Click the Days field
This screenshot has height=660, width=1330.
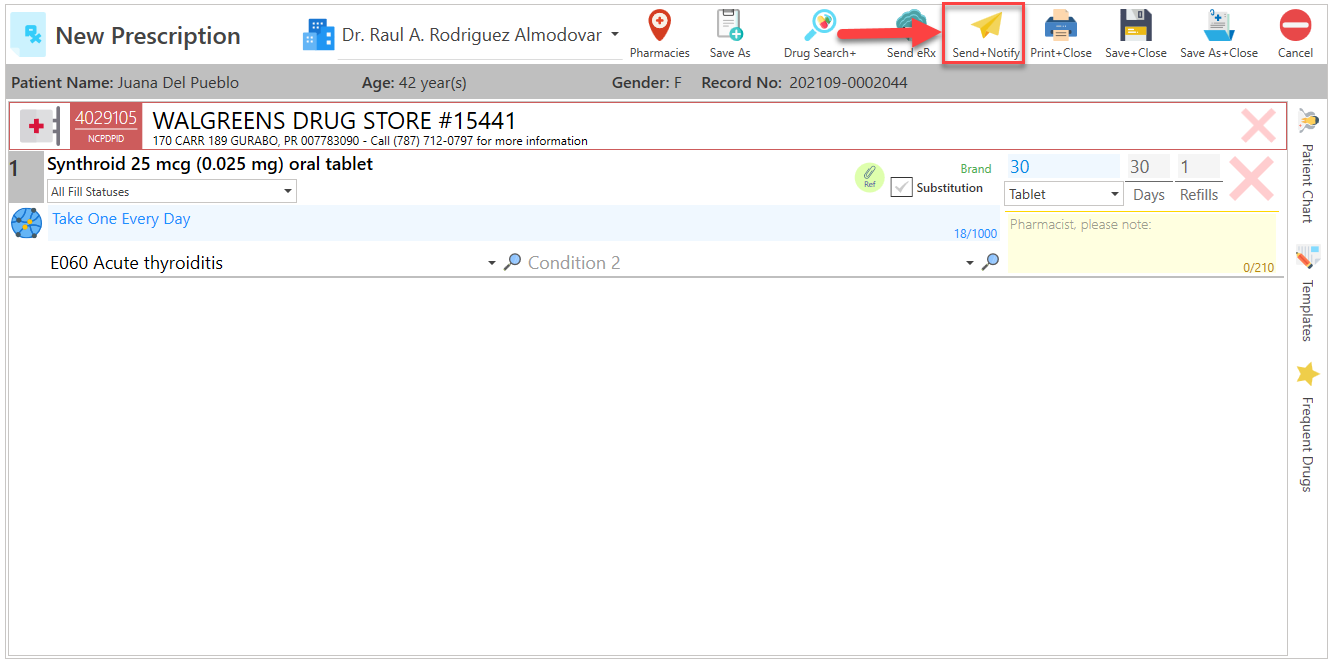1148,167
